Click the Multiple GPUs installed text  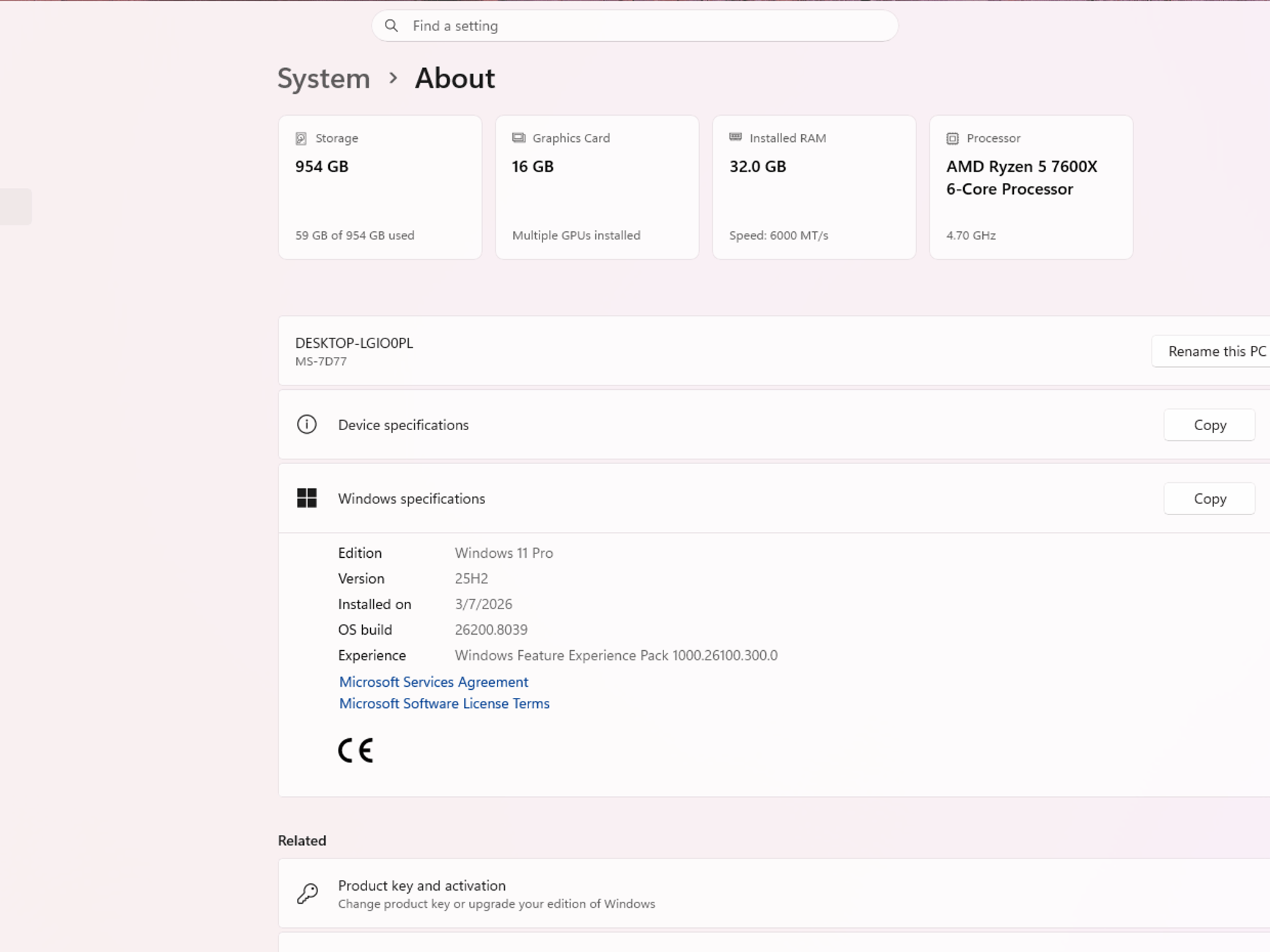click(576, 236)
